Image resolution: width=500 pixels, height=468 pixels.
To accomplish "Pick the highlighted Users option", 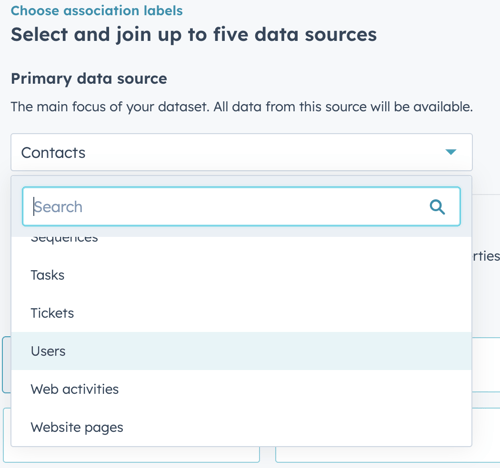I will 241,351.
